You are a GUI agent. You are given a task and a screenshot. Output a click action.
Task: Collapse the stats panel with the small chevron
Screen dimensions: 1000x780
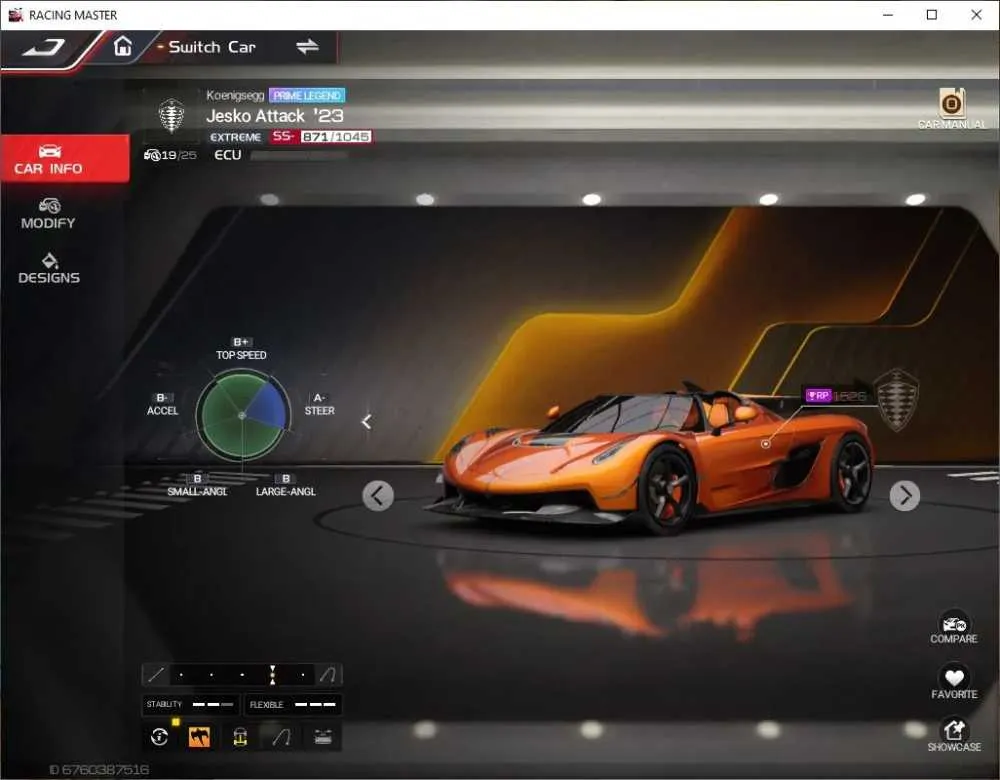pos(366,422)
